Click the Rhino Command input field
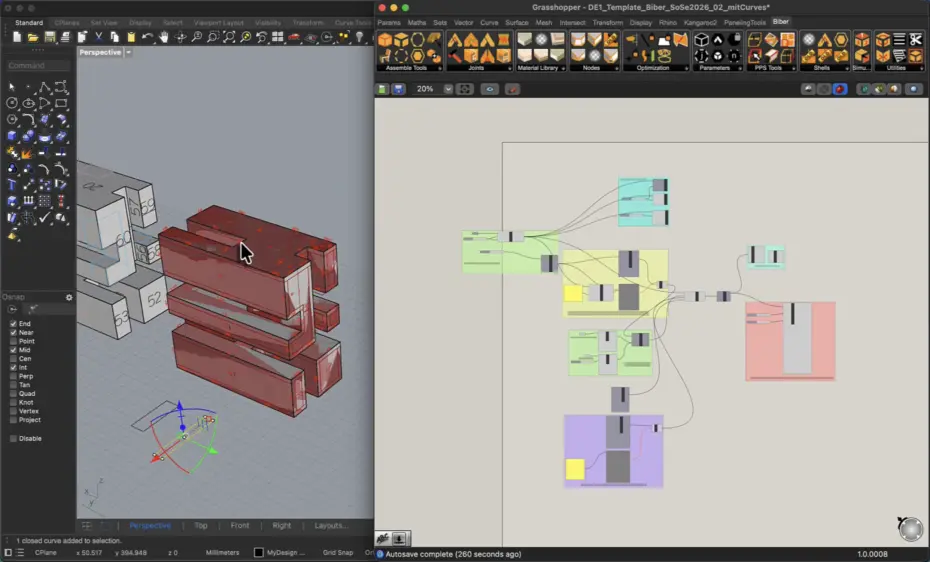This screenshot has width=930, height=562. point(39,65)
